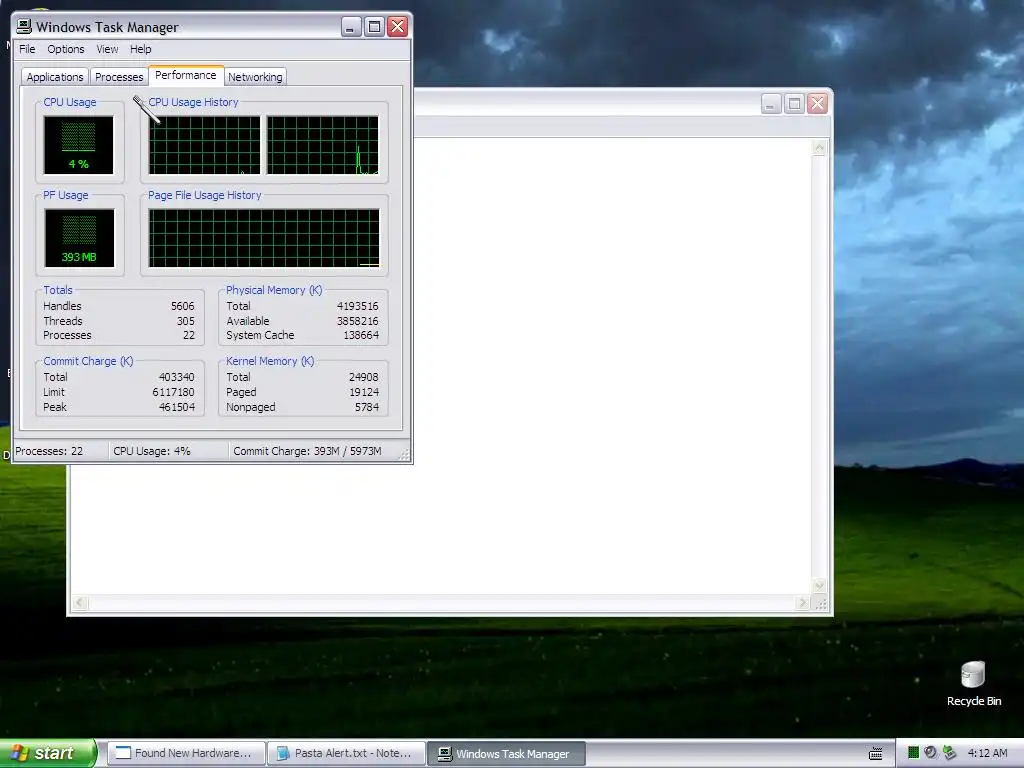Close the Notepad window behind Task Manager
The width and height of the screenshot is (1024, 768).
818,104
